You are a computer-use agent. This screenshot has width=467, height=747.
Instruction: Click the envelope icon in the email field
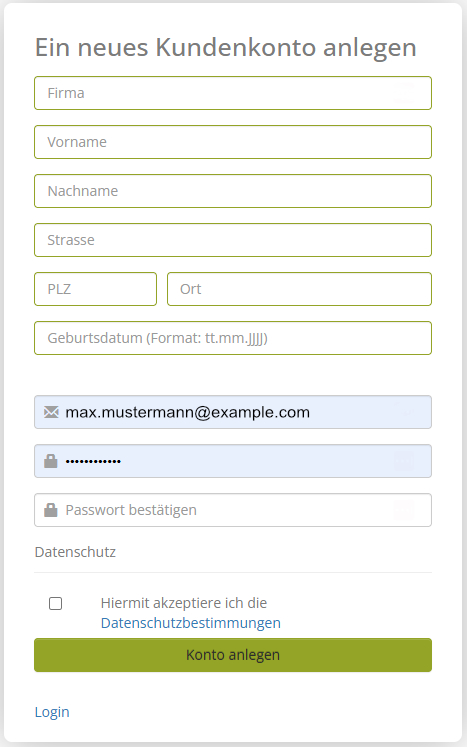(x=51, y=412)
